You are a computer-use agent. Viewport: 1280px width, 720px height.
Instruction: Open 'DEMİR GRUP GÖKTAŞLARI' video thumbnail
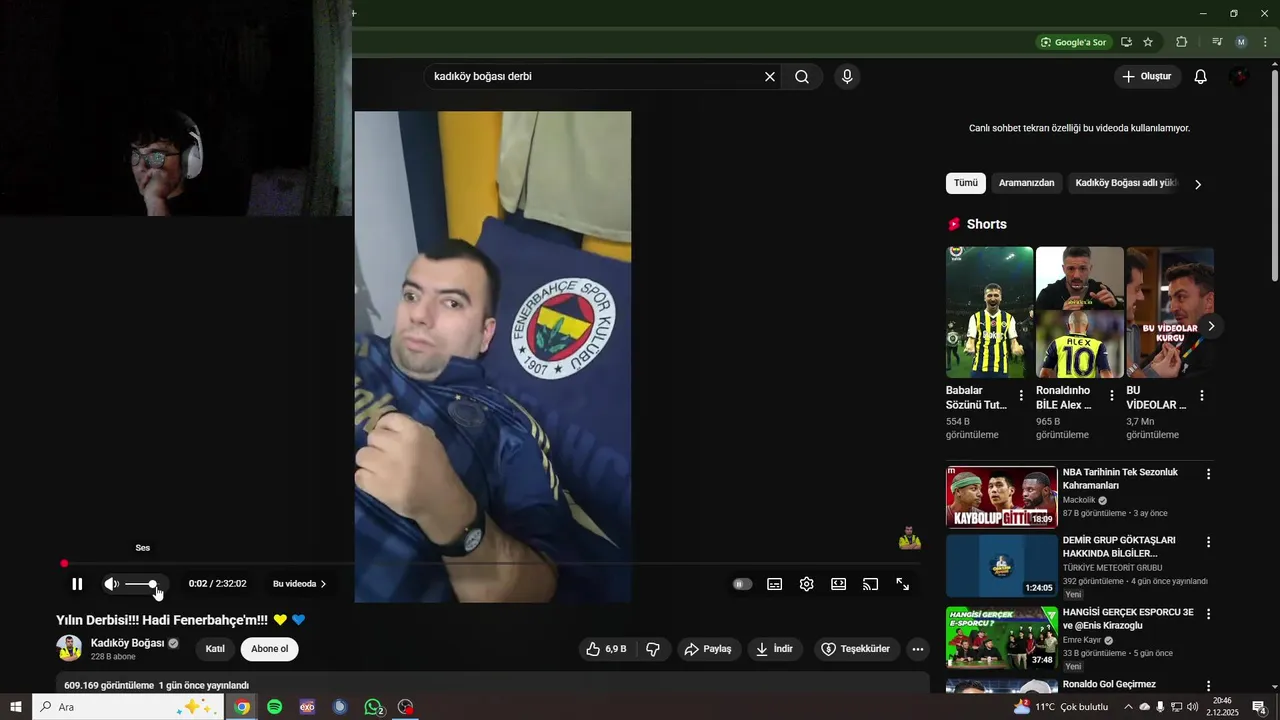(x=1001, y=565)
